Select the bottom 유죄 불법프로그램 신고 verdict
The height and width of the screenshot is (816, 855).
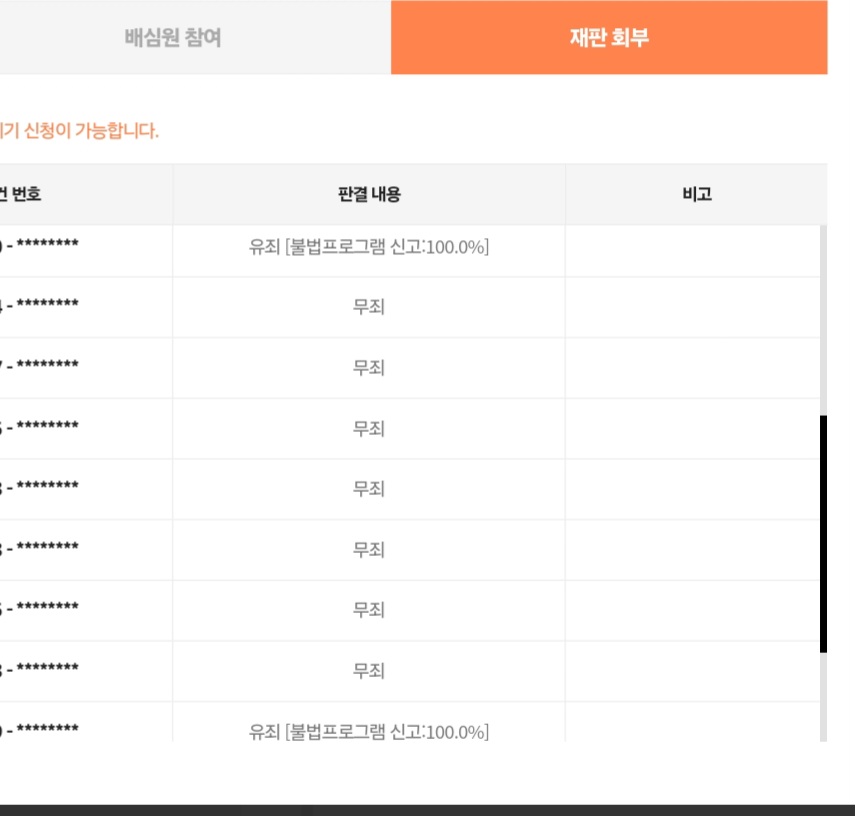(x=369, y=731)
